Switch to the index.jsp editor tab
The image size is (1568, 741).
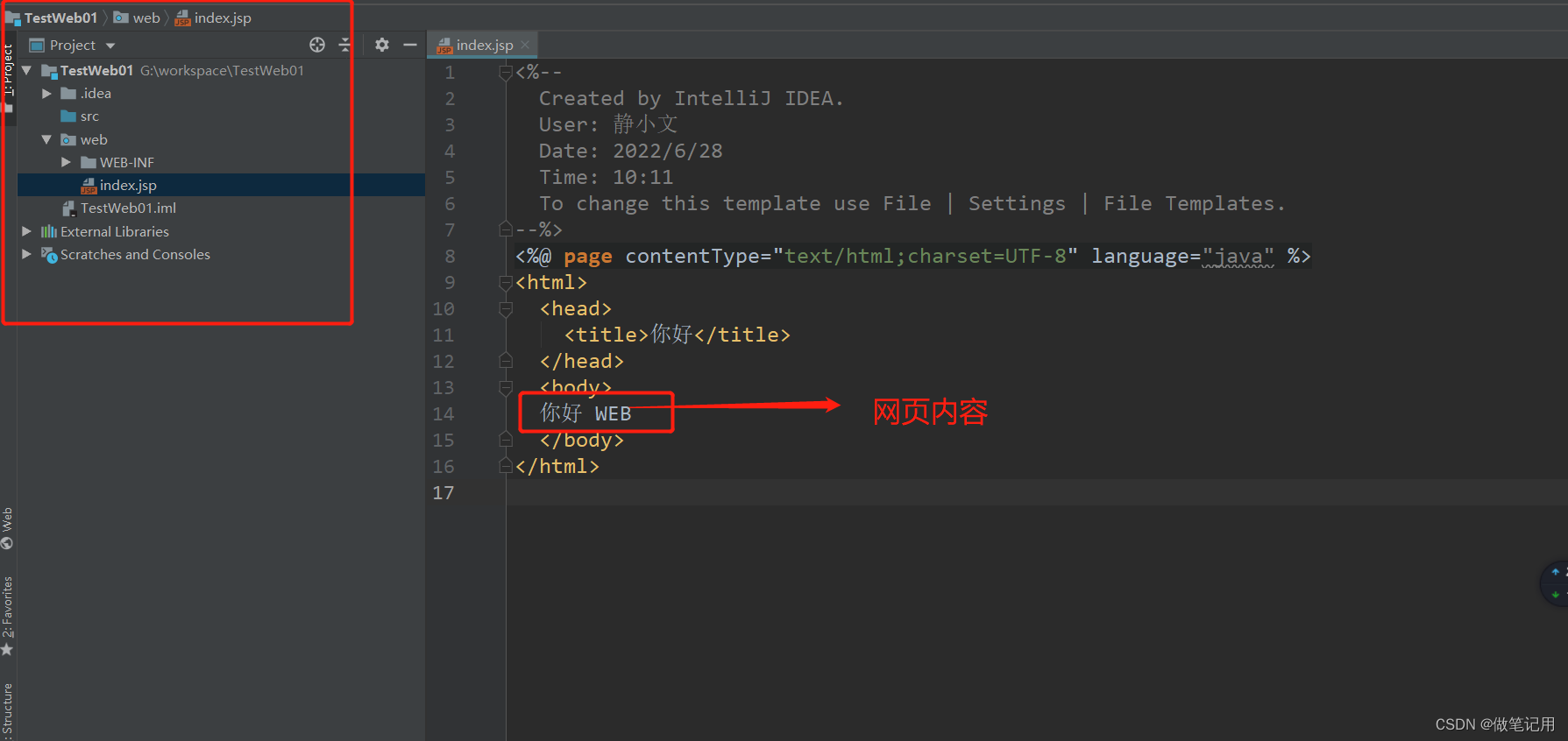coord(484,45)
